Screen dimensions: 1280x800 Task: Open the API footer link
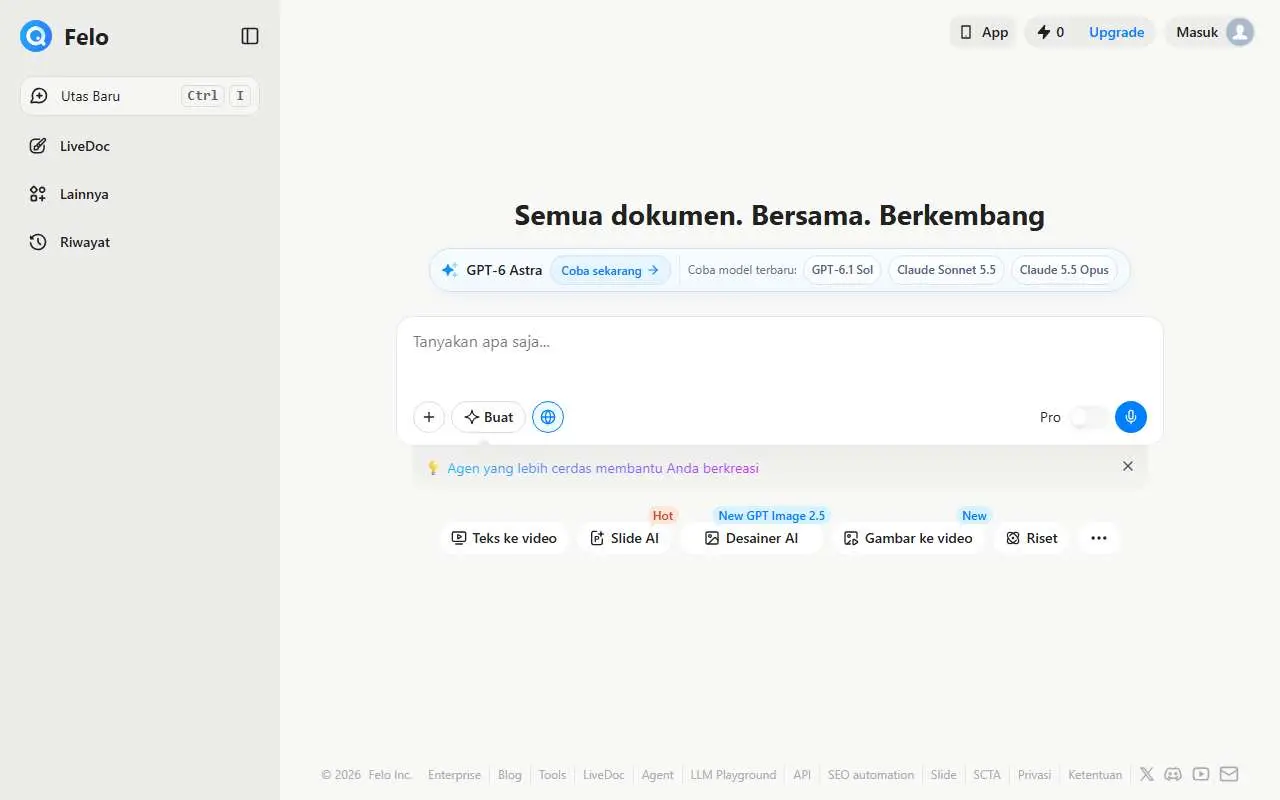(802, 775)
